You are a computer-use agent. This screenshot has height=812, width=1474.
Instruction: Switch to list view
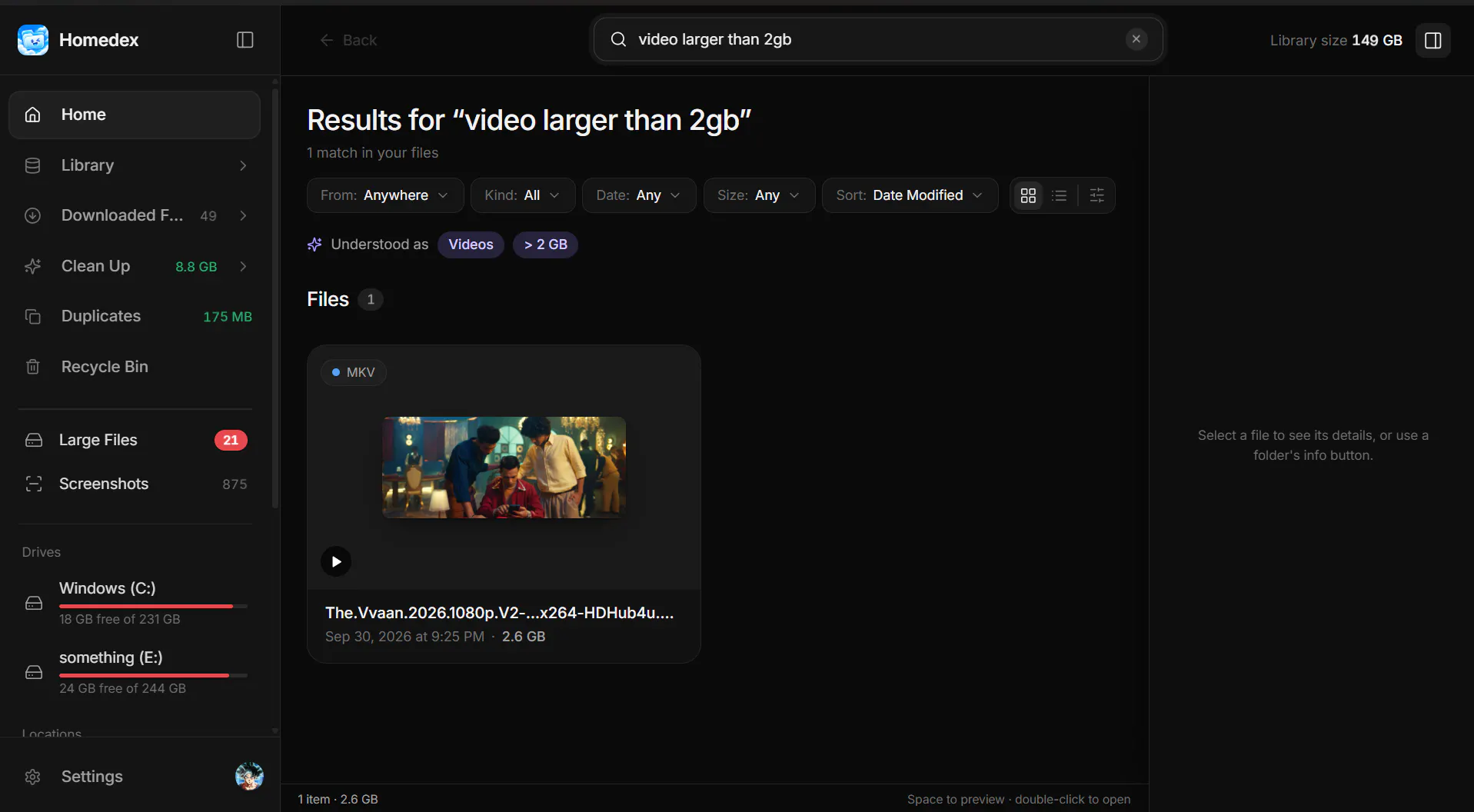point(1060,195)
